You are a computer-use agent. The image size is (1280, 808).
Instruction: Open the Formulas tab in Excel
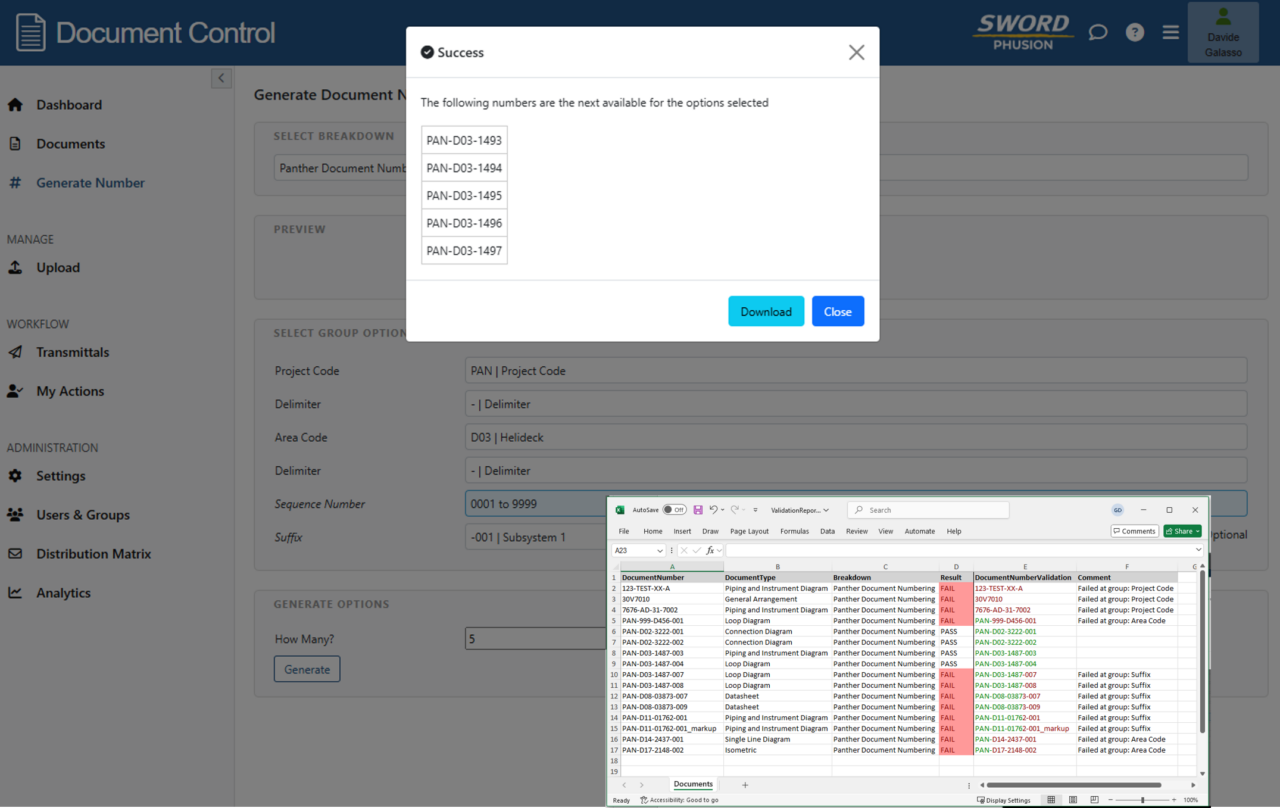(794, 531)
